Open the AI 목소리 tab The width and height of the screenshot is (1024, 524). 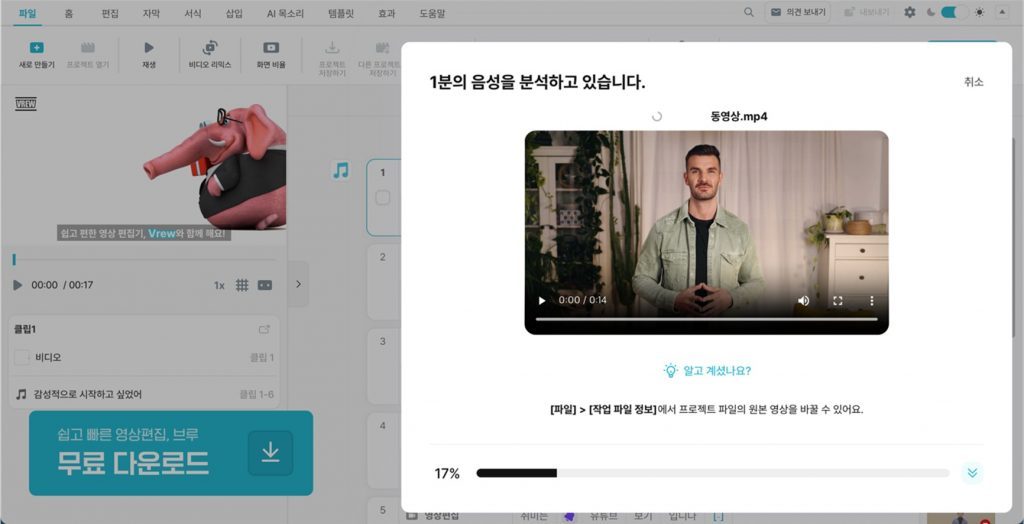(x=285, y=13)
